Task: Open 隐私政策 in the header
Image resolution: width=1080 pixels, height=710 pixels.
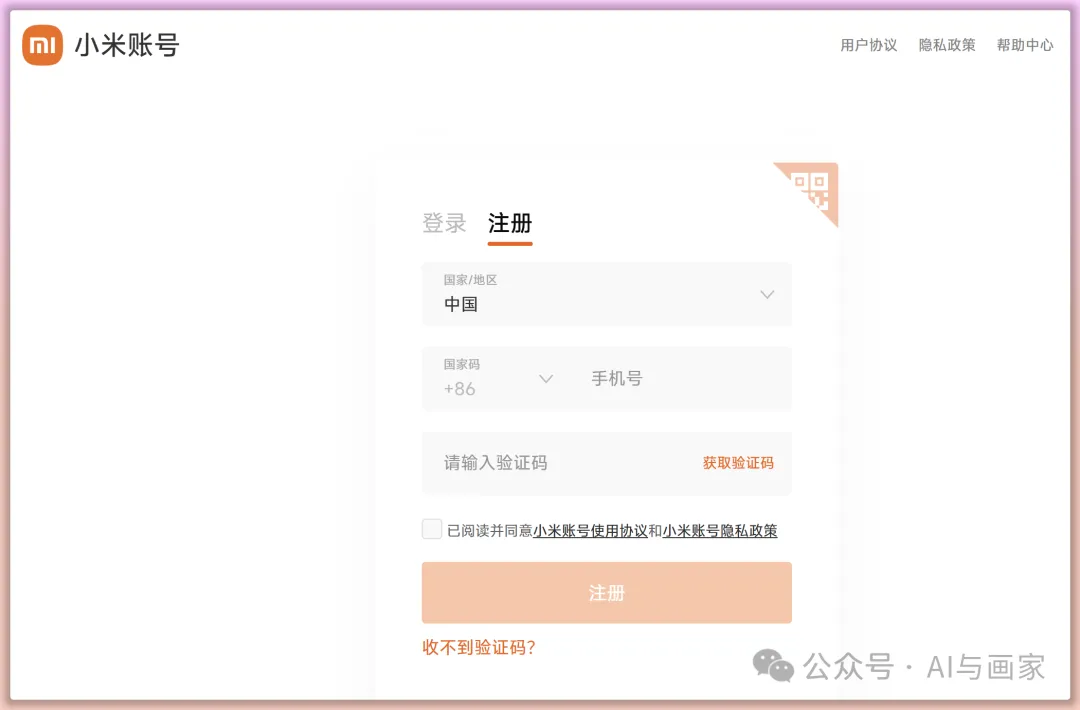Action: click(x=947, y=45)
